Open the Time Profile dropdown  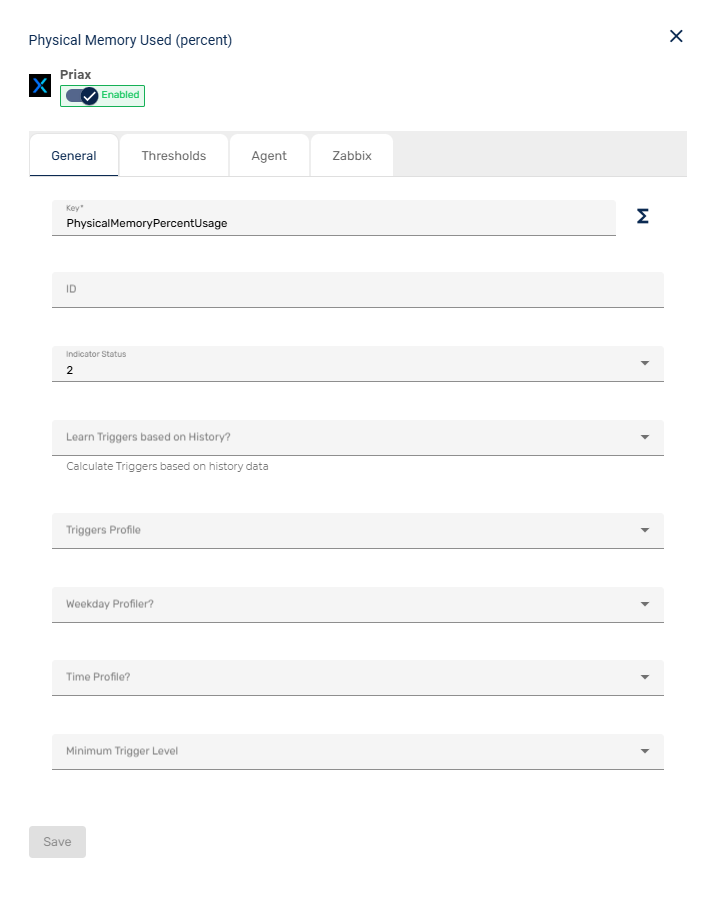(x=357, y=677)
